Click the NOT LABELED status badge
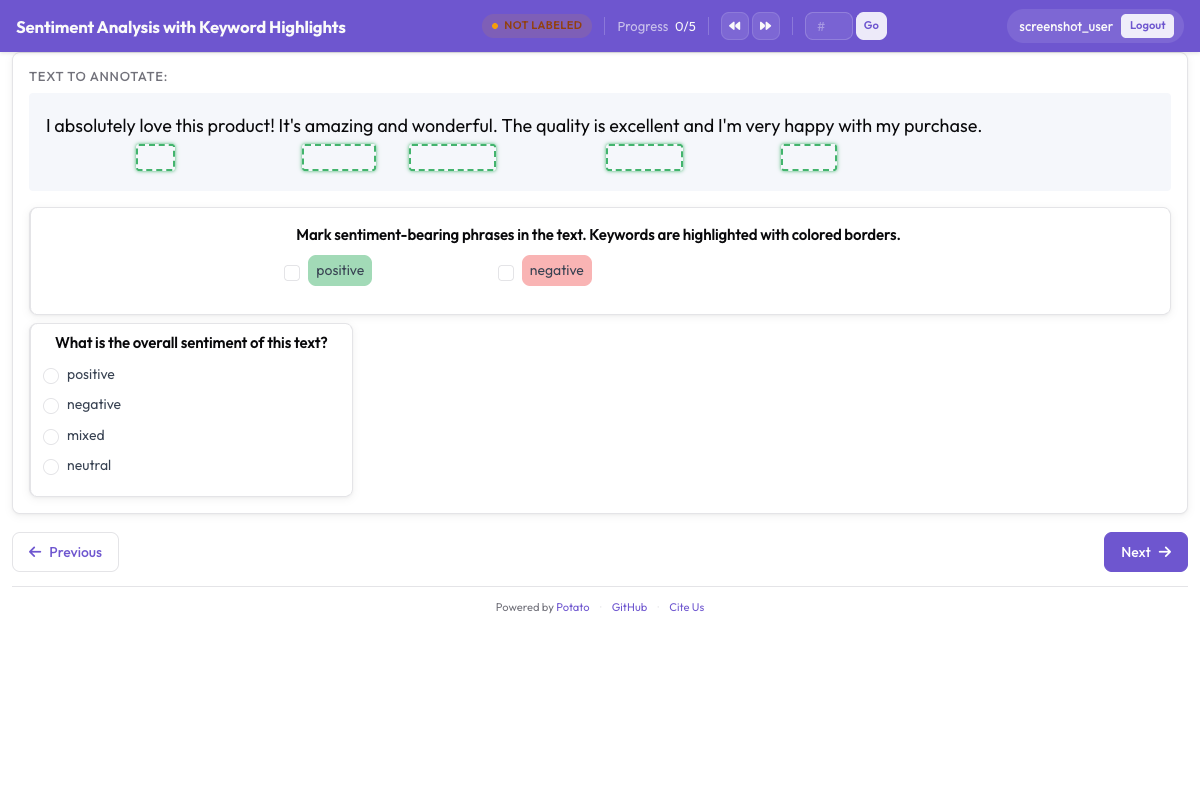 click(x=537, y=25)
